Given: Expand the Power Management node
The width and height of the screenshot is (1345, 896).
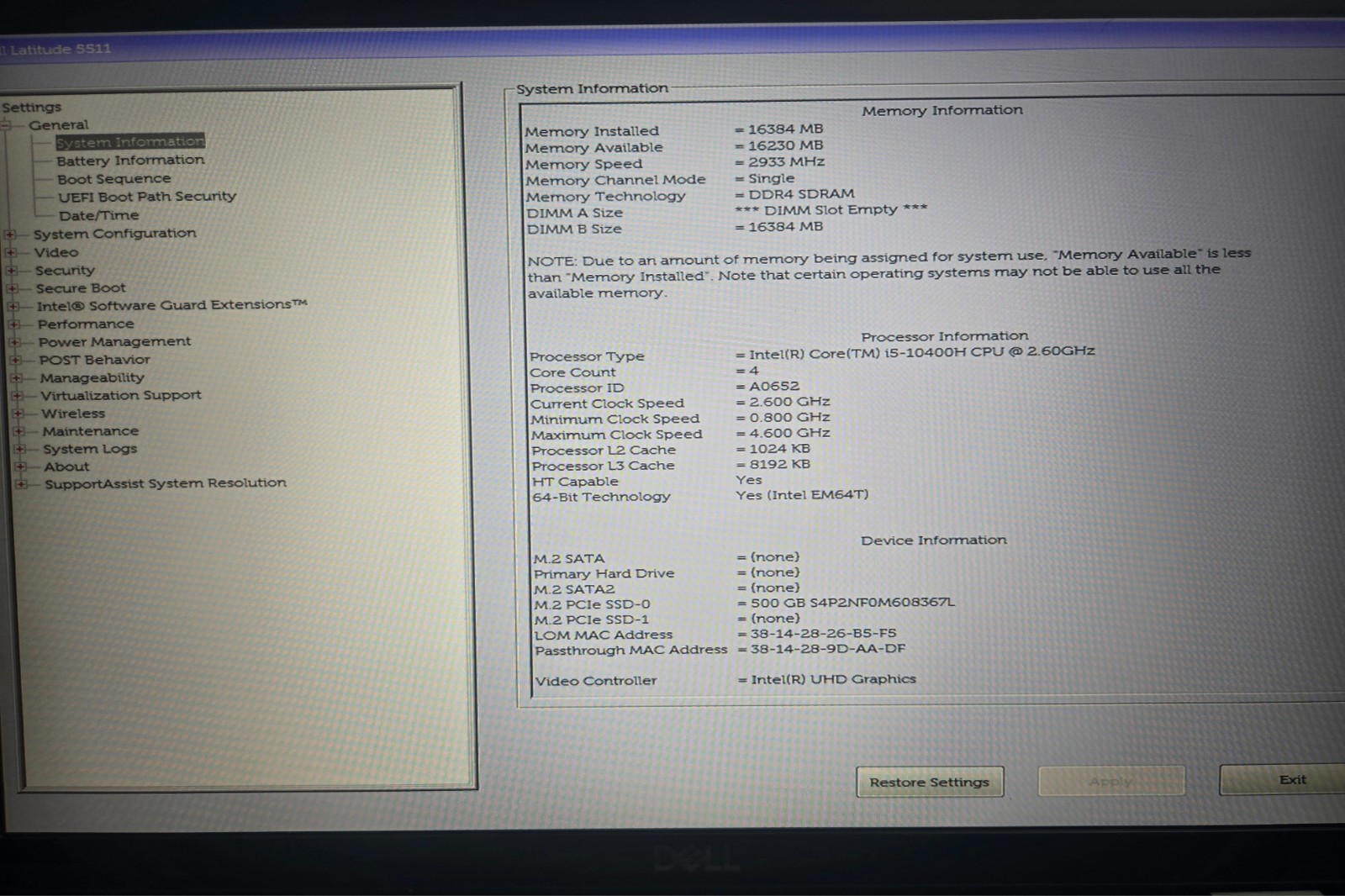Looking at the screenshot, I should coord(15,342).
